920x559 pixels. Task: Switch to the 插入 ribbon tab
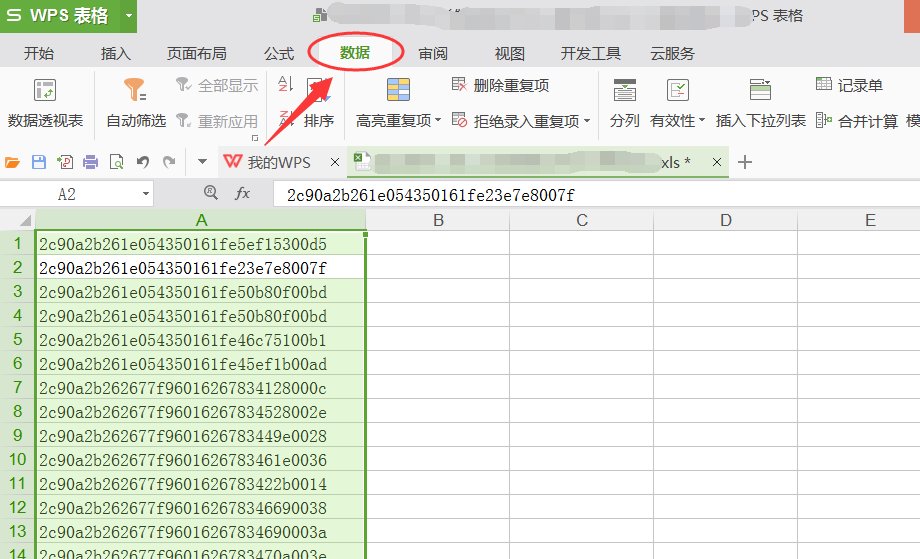tap(116, 53)
